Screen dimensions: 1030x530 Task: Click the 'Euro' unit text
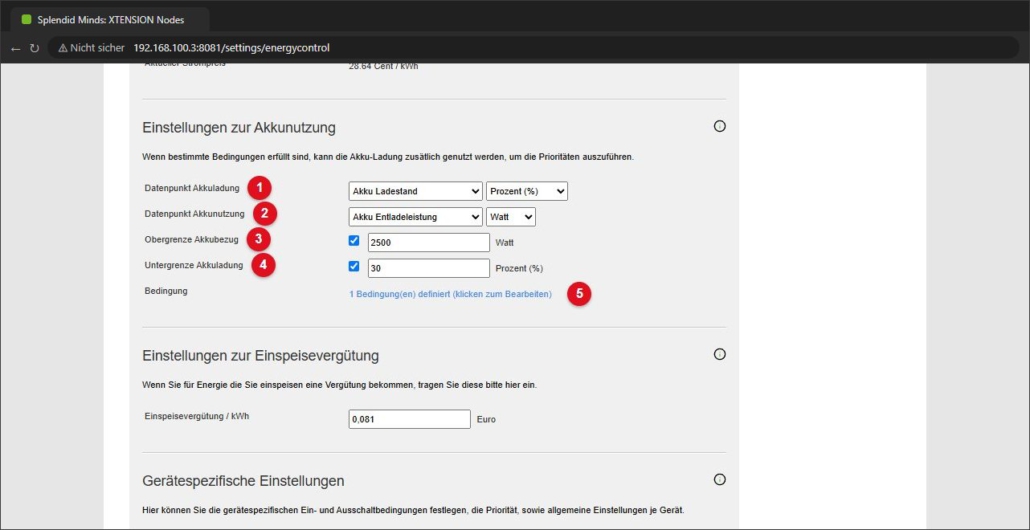(486, 419)
